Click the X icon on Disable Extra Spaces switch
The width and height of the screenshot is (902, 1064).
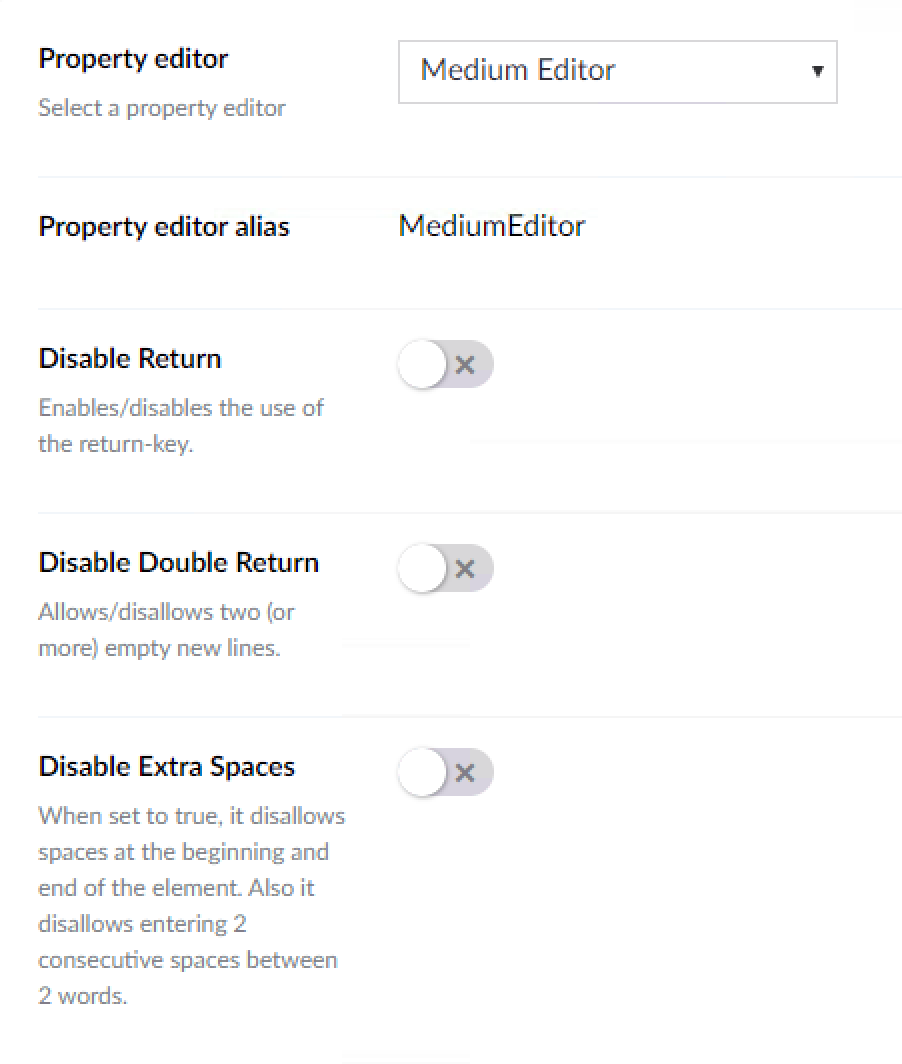(x=465, y=772)
